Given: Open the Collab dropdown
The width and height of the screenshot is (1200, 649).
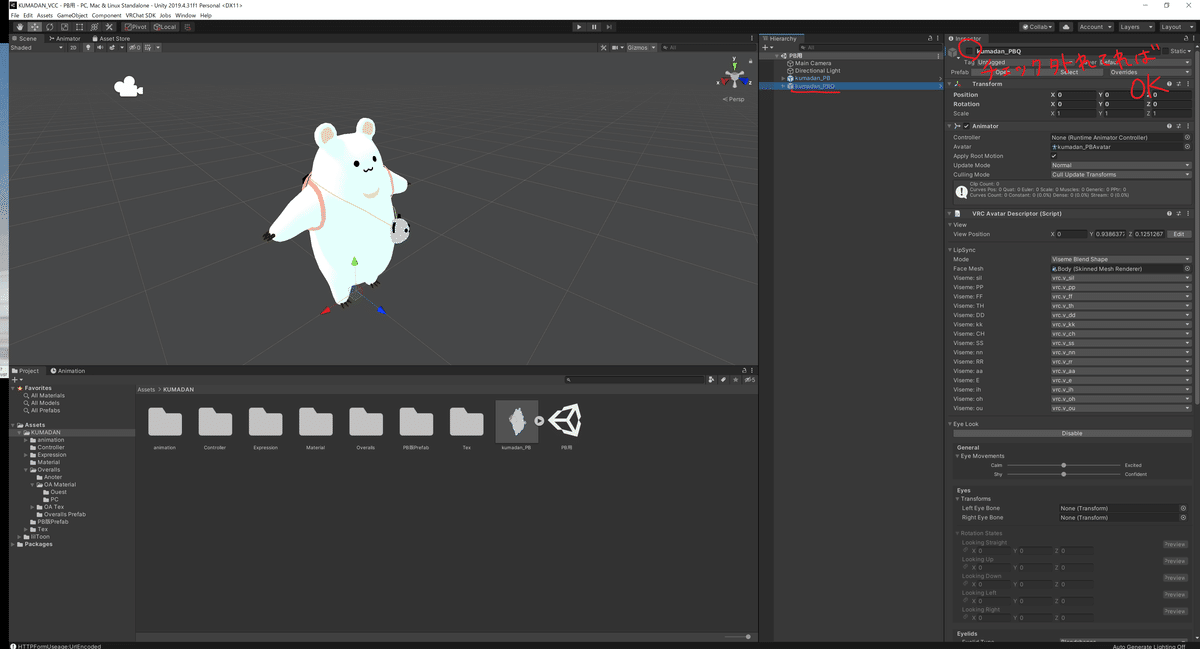Looking at the screenshot, I should coord(1035,27).
